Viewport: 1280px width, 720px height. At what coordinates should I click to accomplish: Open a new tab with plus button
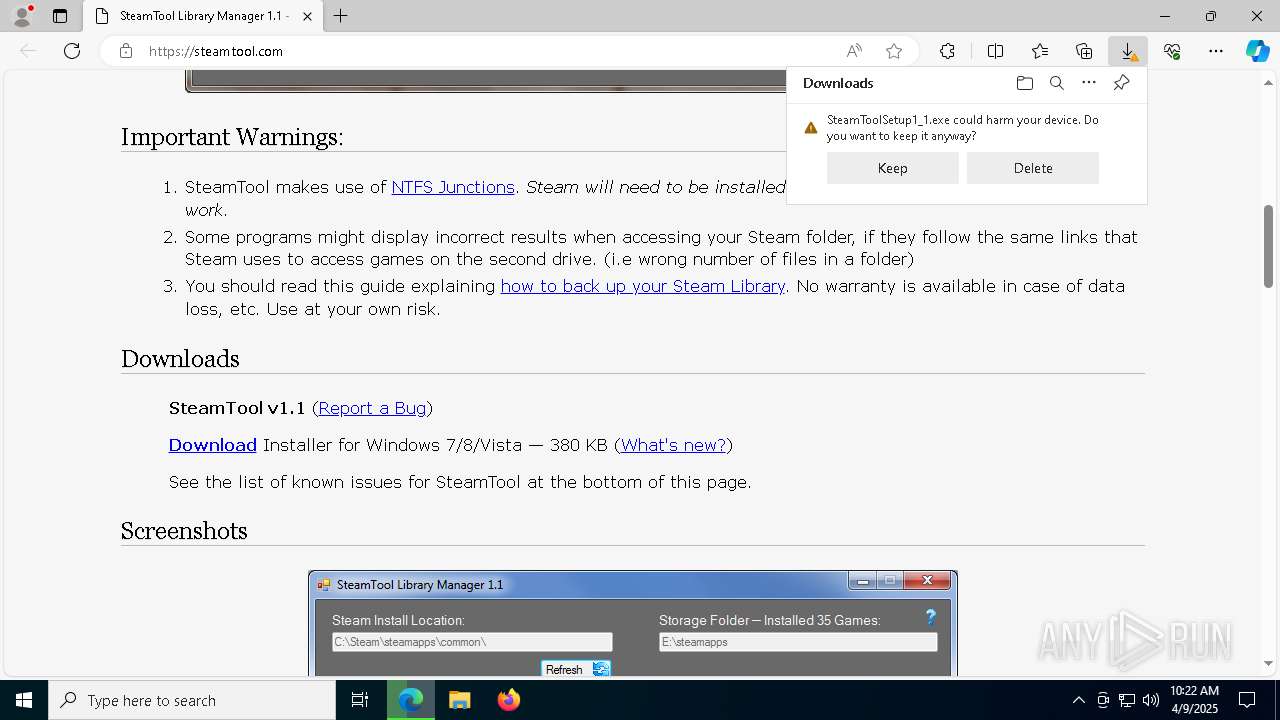click(341, 16)
